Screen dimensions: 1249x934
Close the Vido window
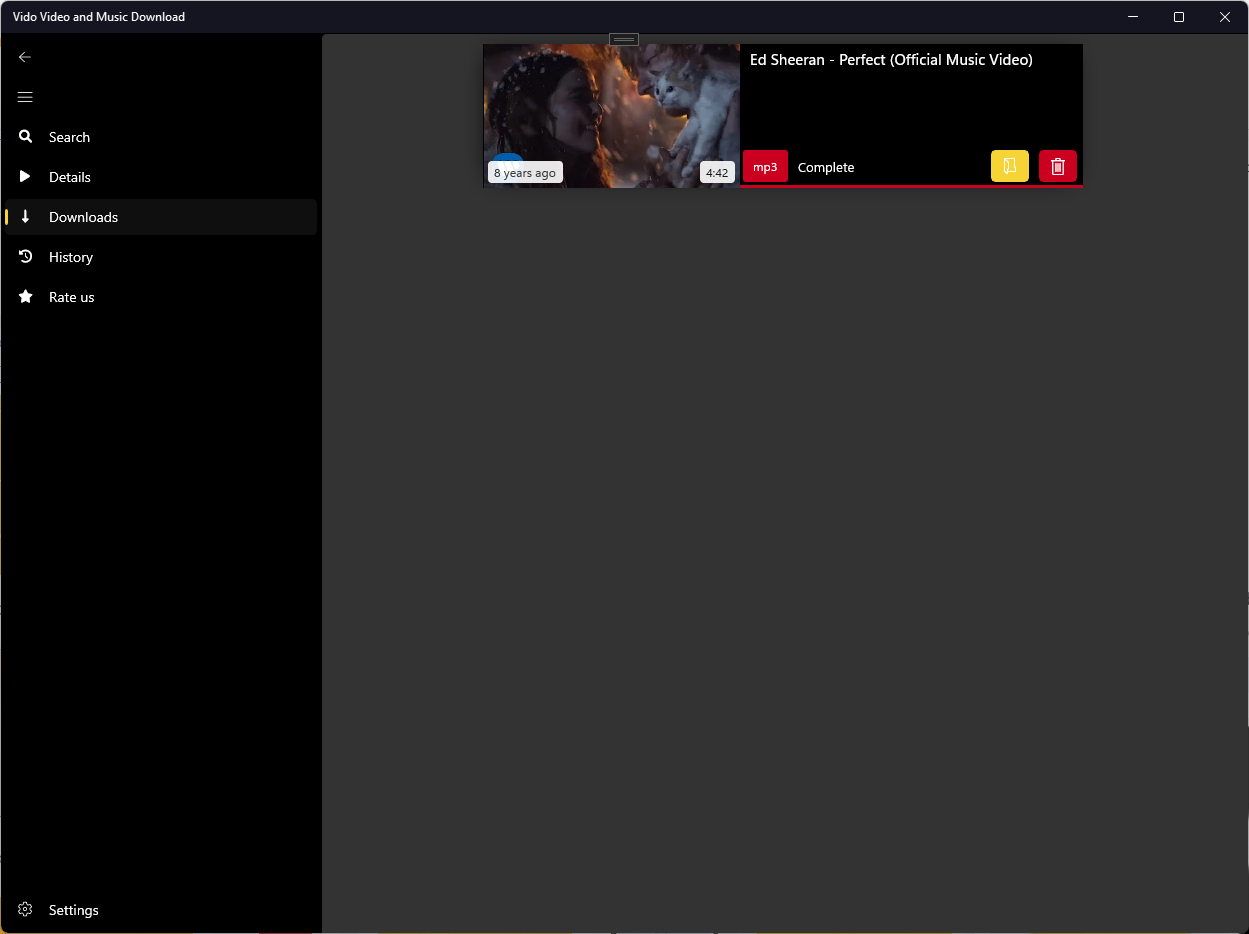click(1225, 17)
